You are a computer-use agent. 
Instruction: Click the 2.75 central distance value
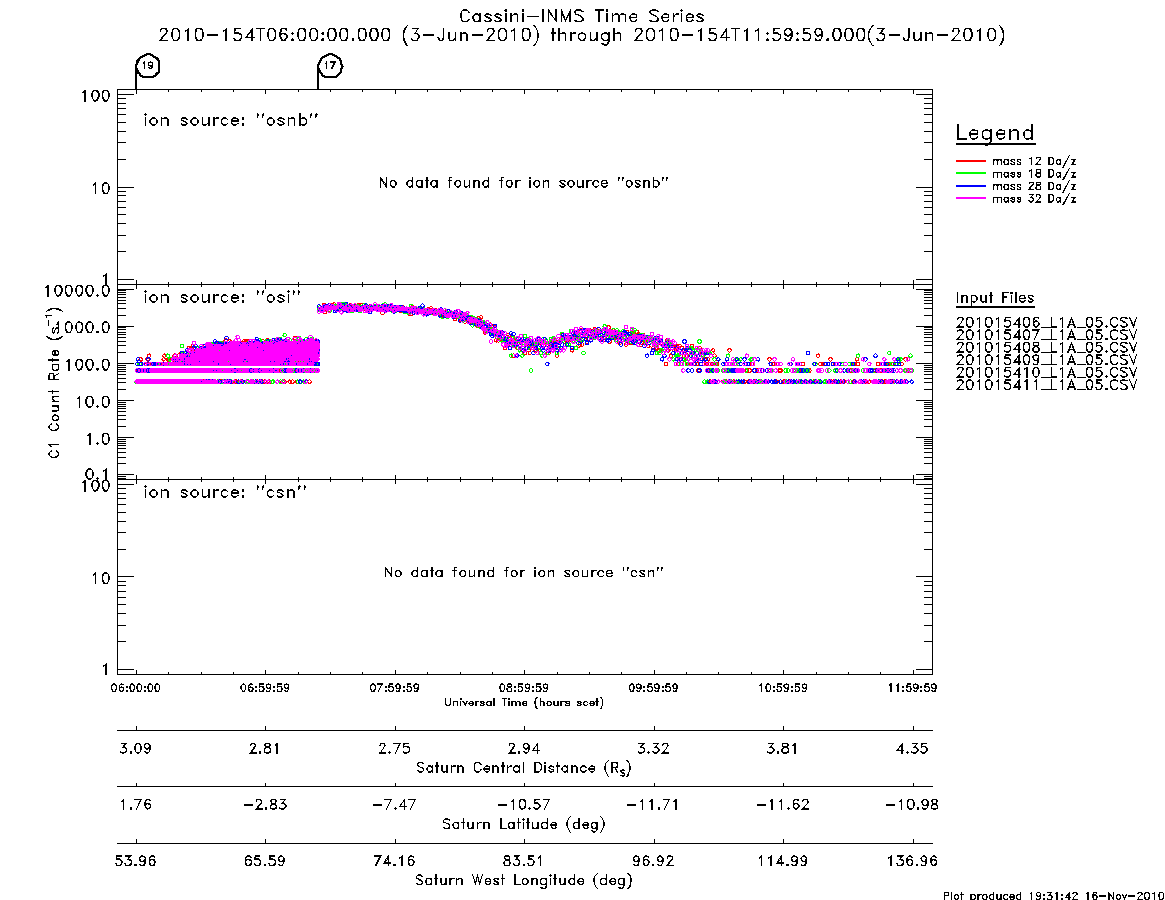pos(394,748)
